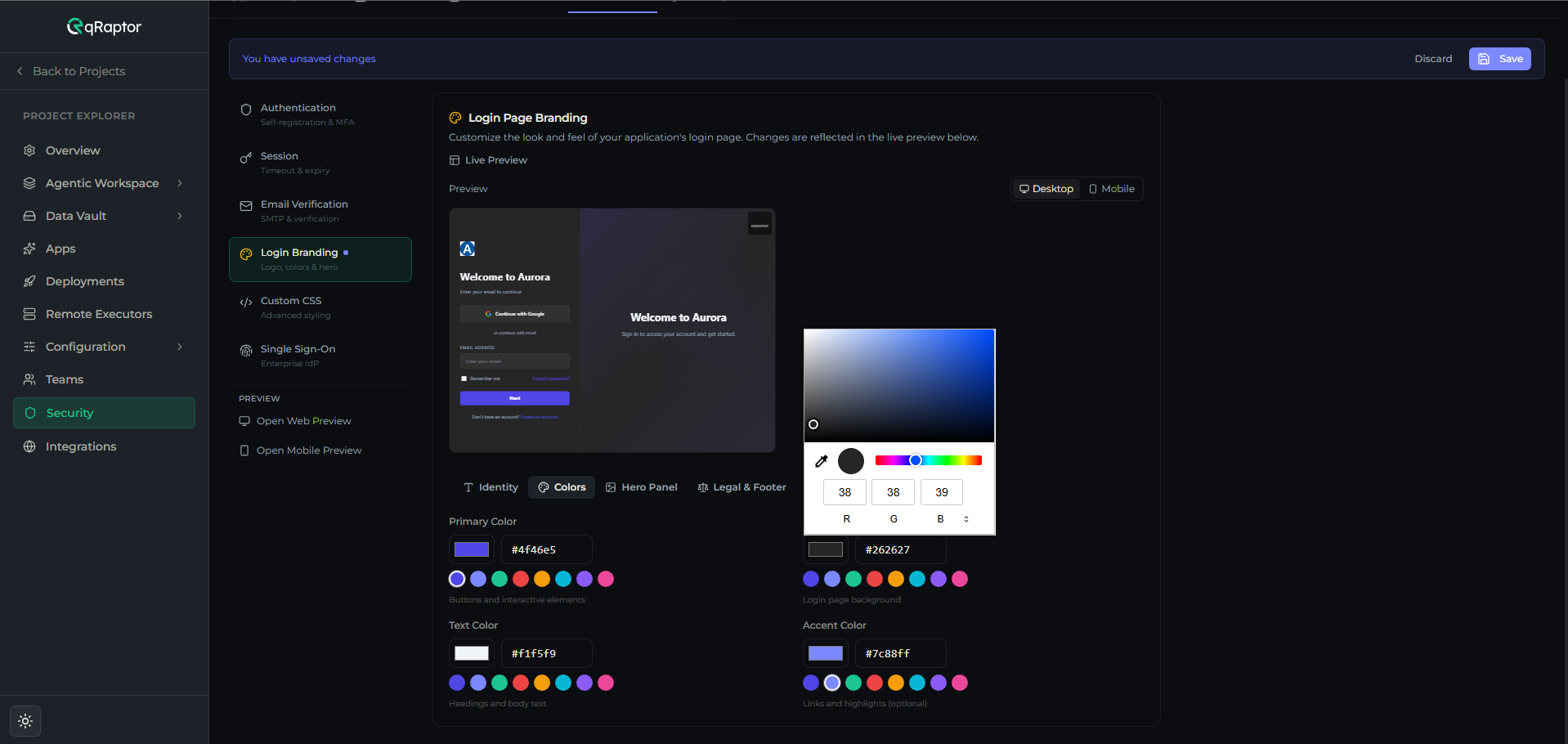Open the Legal & Footer tab
This screenshot has height=744, width=1568.
(x=741, y=487)
